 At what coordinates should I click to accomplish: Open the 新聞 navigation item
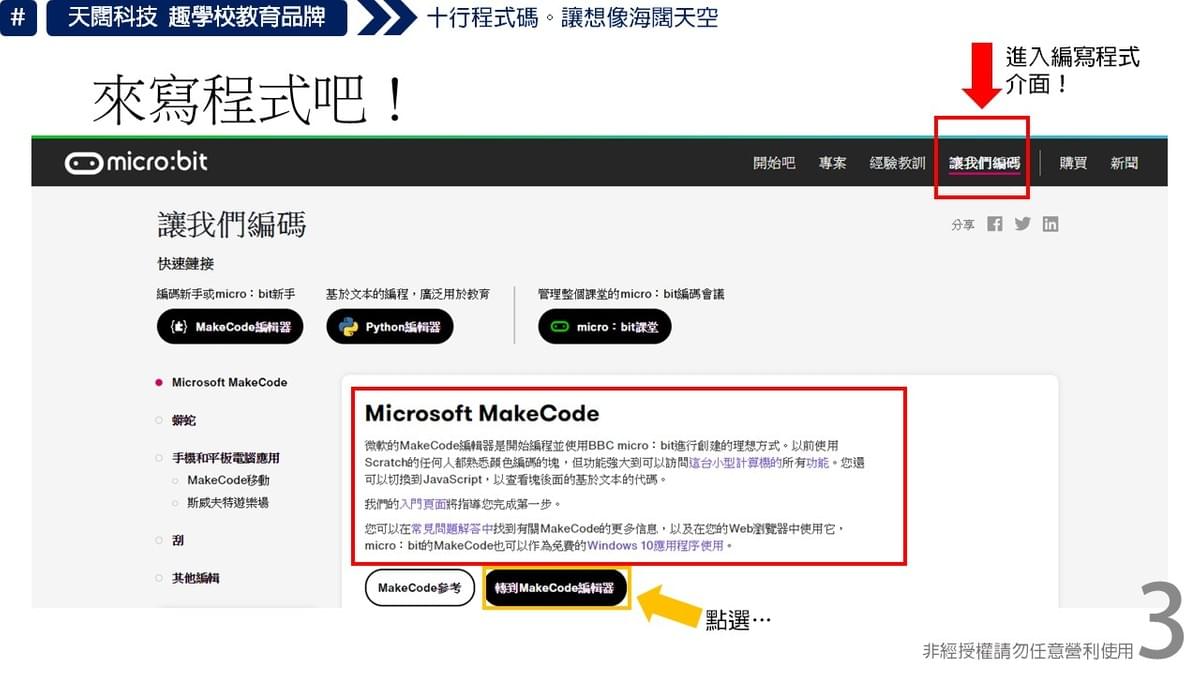pos(1124,163)
